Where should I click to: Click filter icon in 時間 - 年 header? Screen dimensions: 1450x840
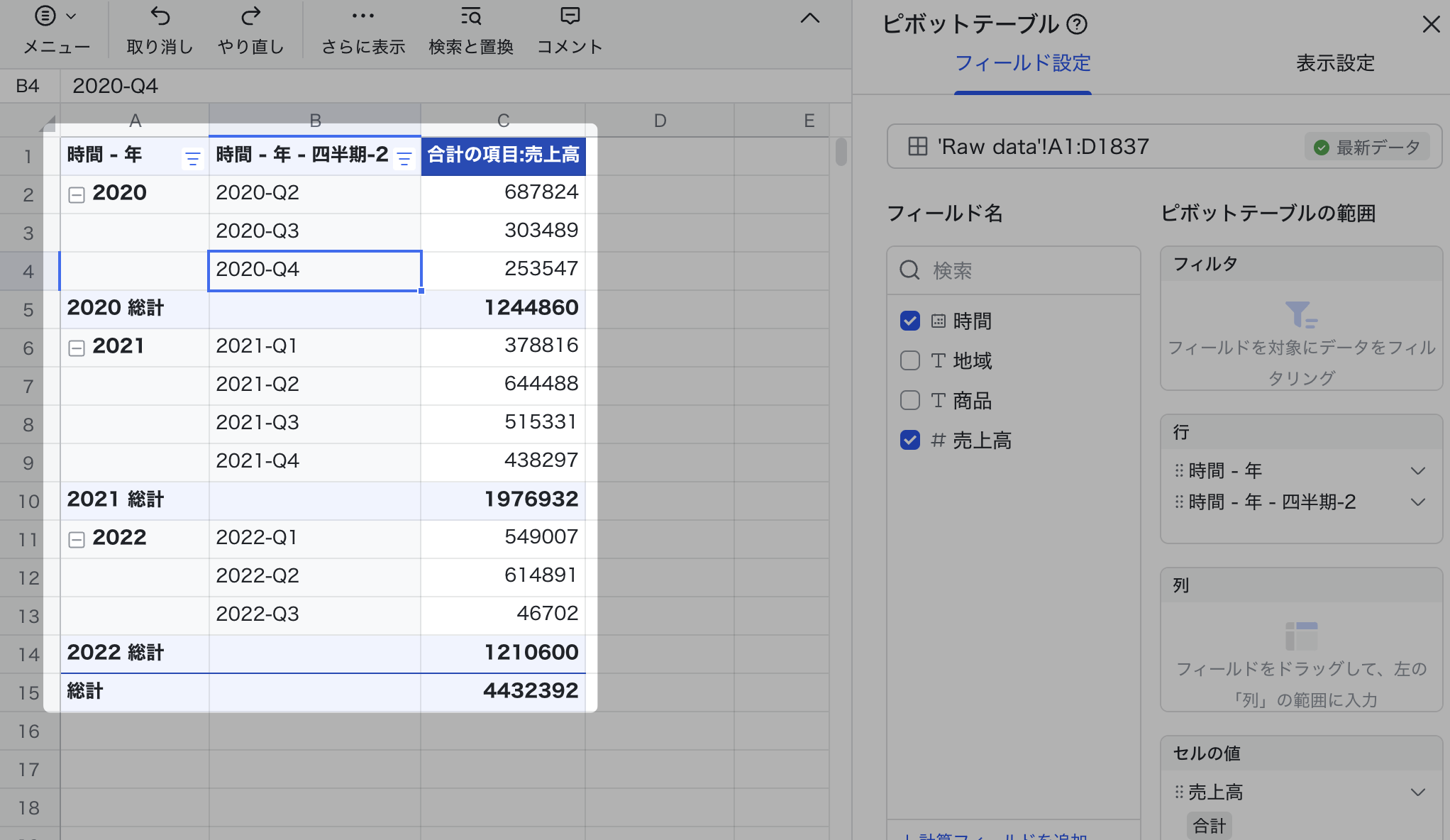click(192, 158)
